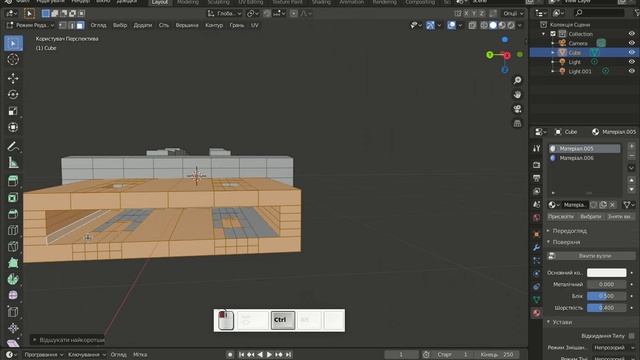Select the Transform tool
Image resolution: width=640 pixels, height=360 pixels.
13,127
